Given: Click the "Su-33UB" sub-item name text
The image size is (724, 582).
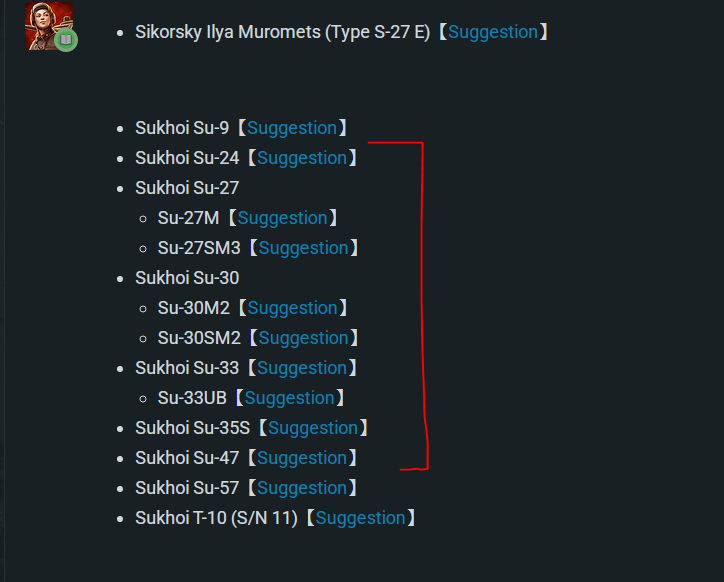Looking at the screenshot, I should coord(192,398).
